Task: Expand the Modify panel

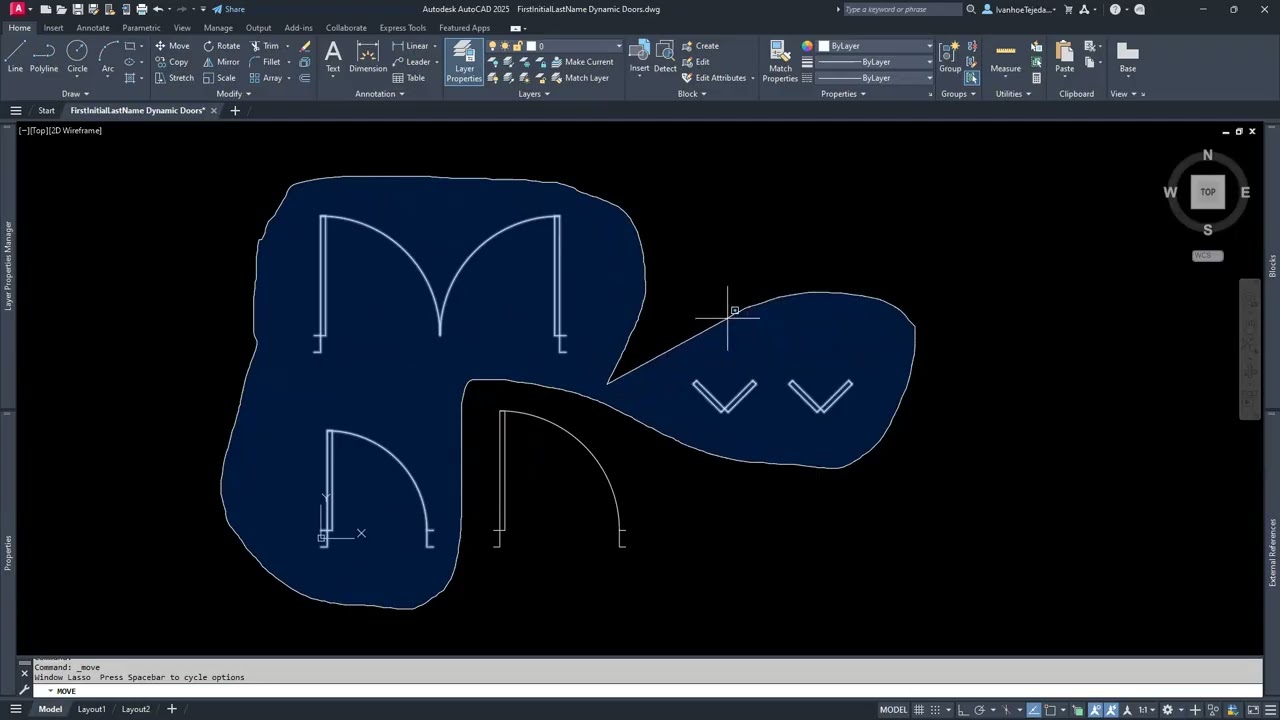Action: tap(234, 94)
